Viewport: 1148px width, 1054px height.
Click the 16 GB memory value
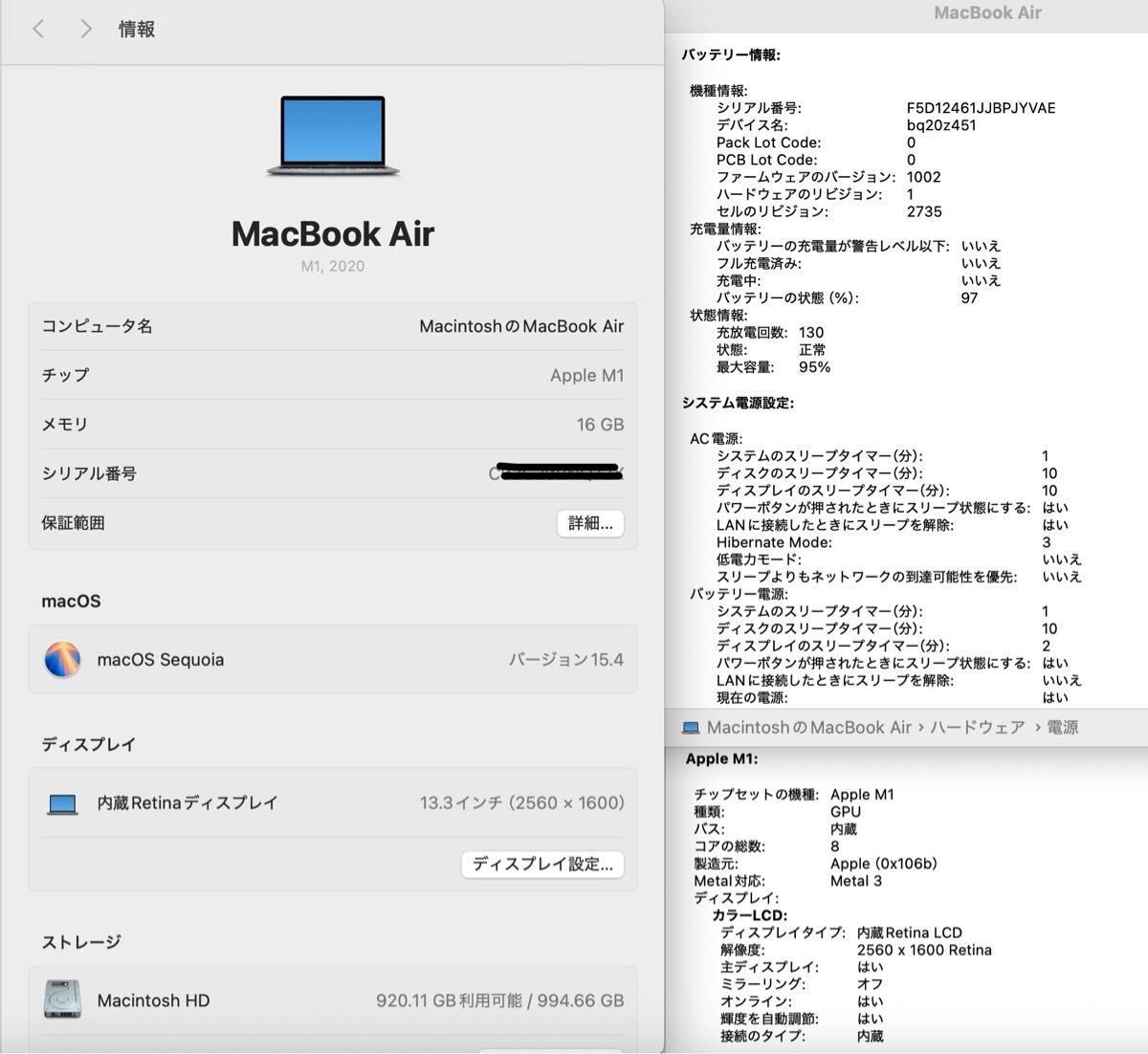click(x=600, y=425)
